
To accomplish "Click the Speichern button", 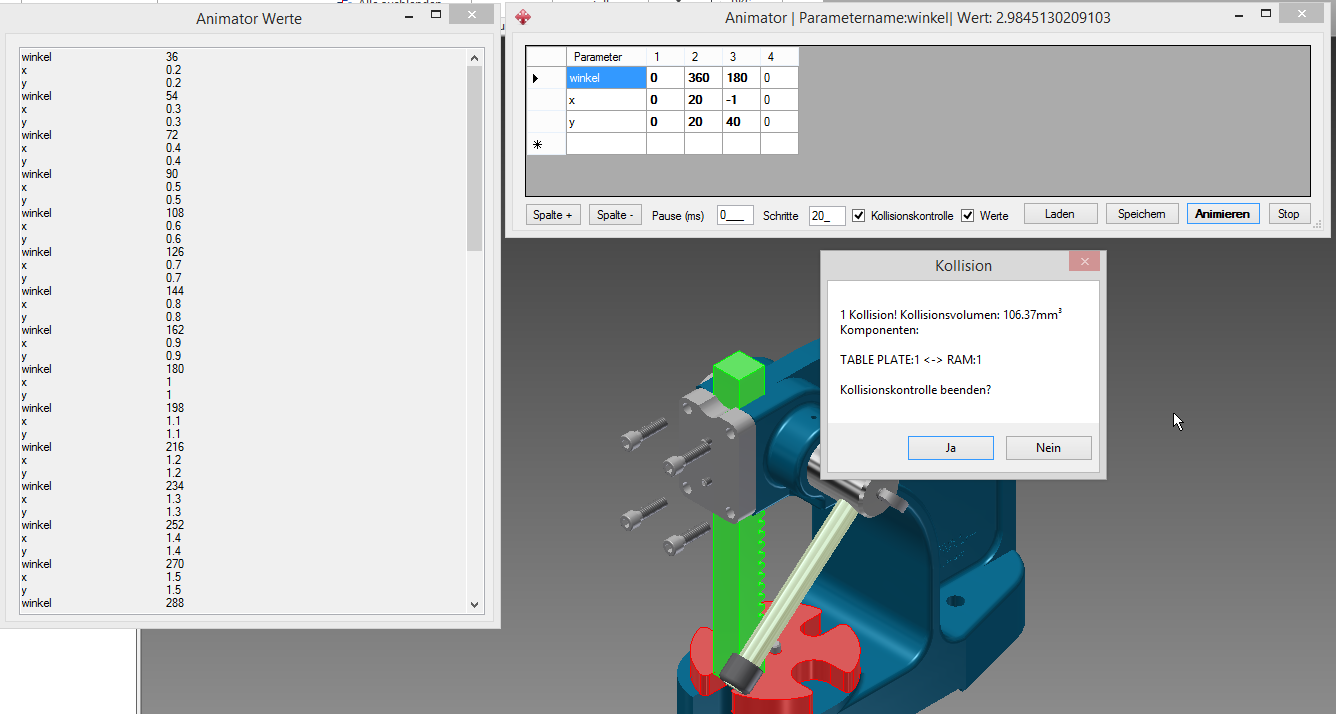I will [x=1142, y=214].
